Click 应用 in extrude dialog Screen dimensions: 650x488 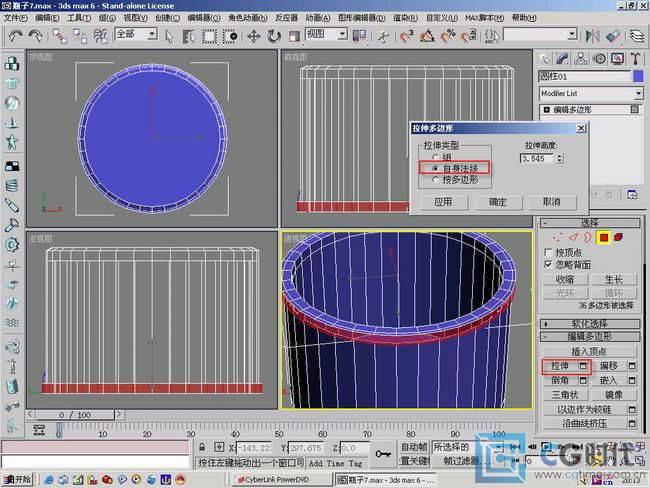[x=443, y=202]
